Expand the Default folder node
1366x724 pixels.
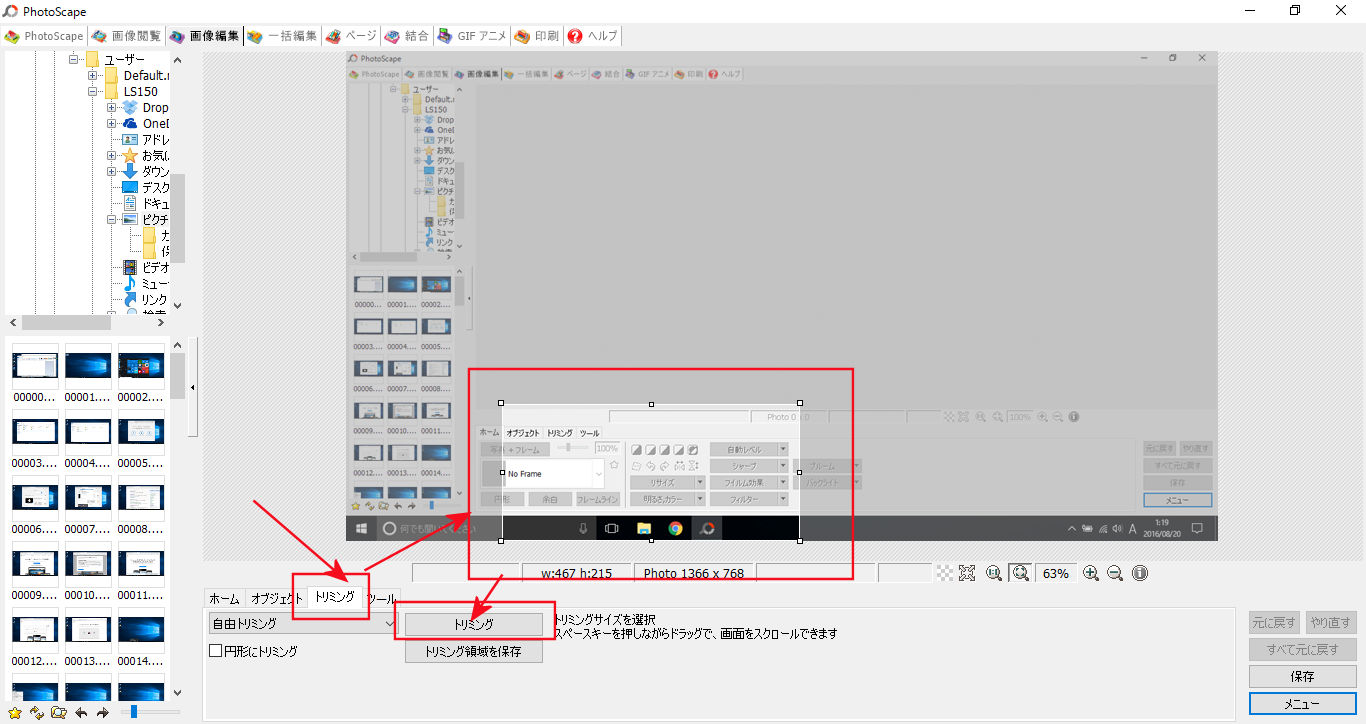coord(93,75)
